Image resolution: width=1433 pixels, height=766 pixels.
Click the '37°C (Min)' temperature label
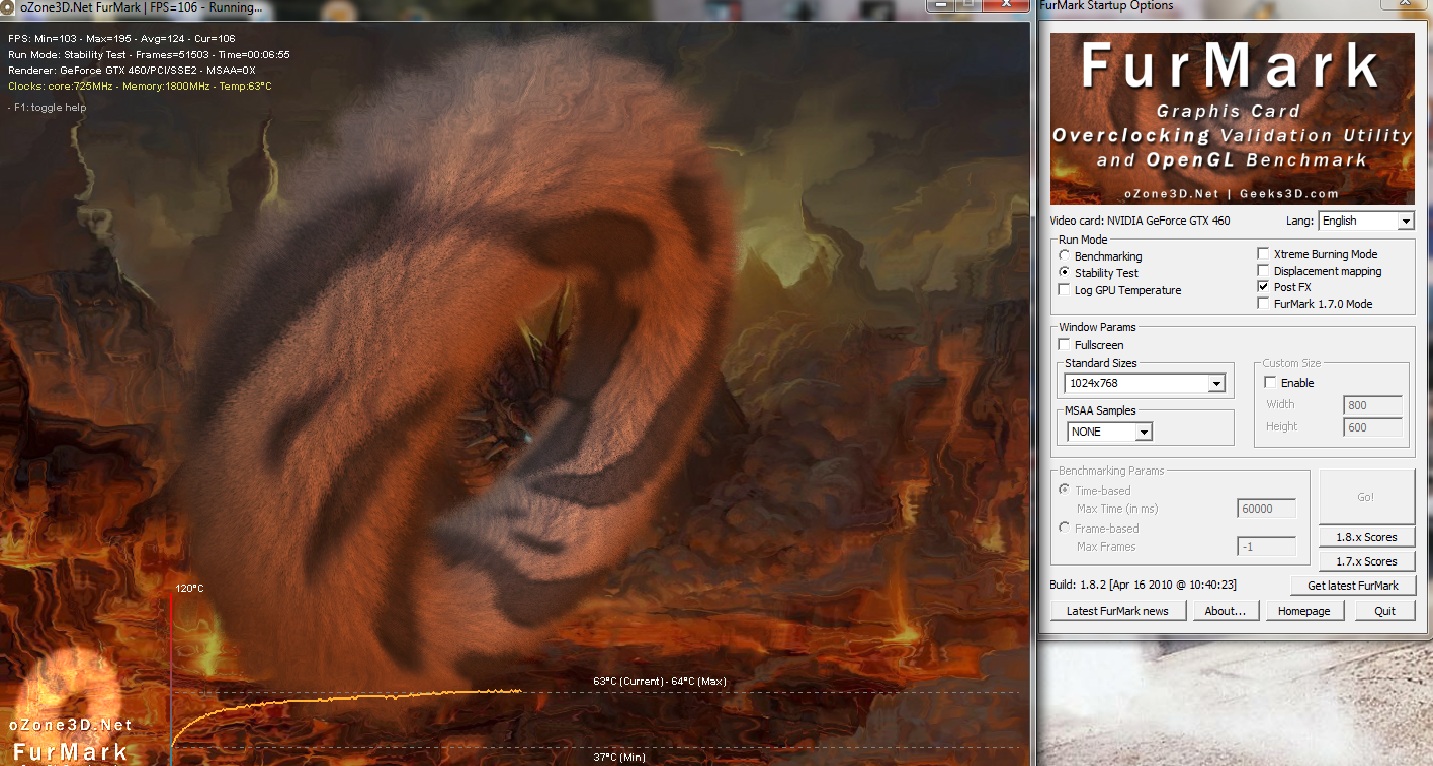(x=619, y=757)
